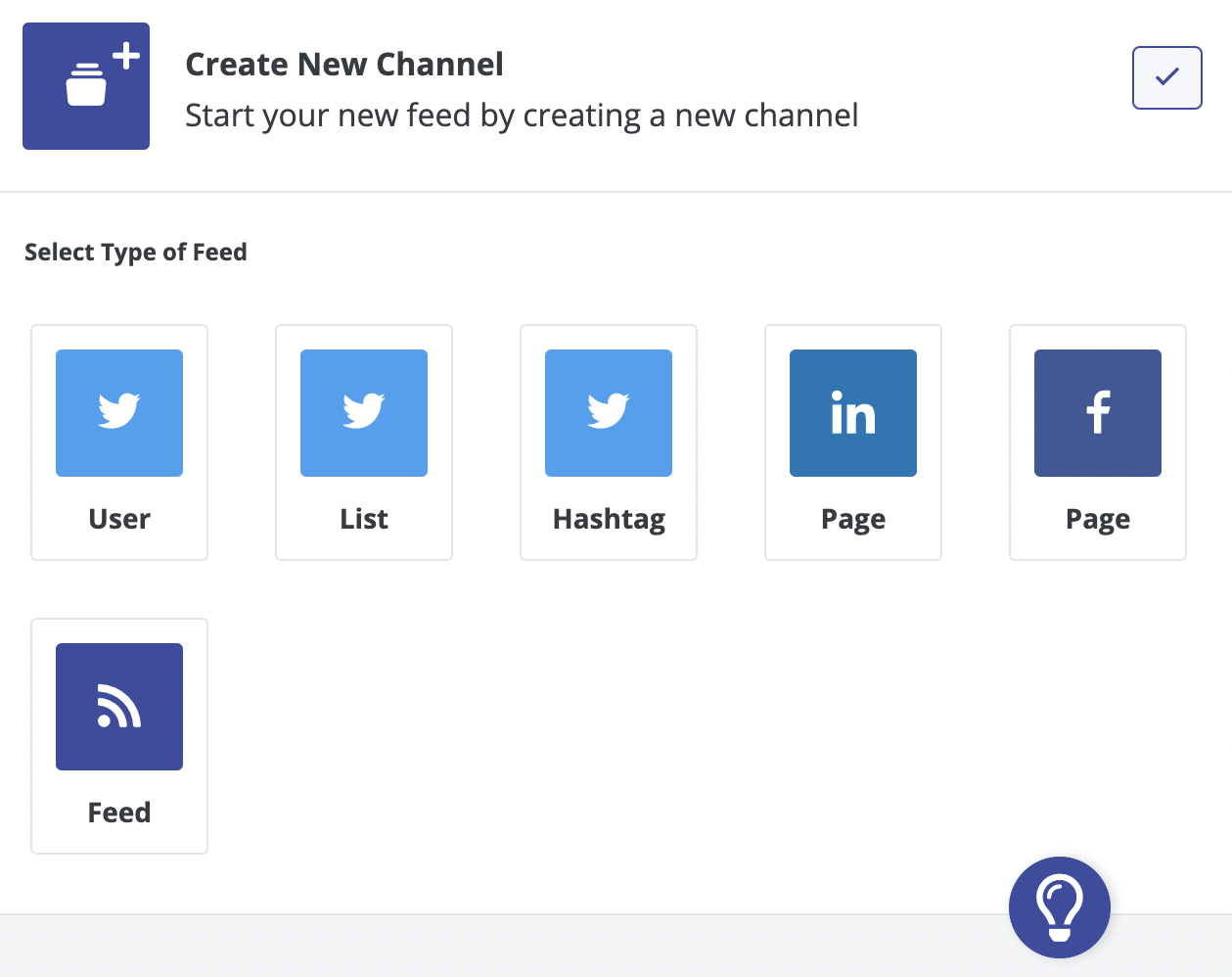This screenshot has height=977, width=1232.
Task: Open the lightbulb help button
Action: coord(1060,907)
